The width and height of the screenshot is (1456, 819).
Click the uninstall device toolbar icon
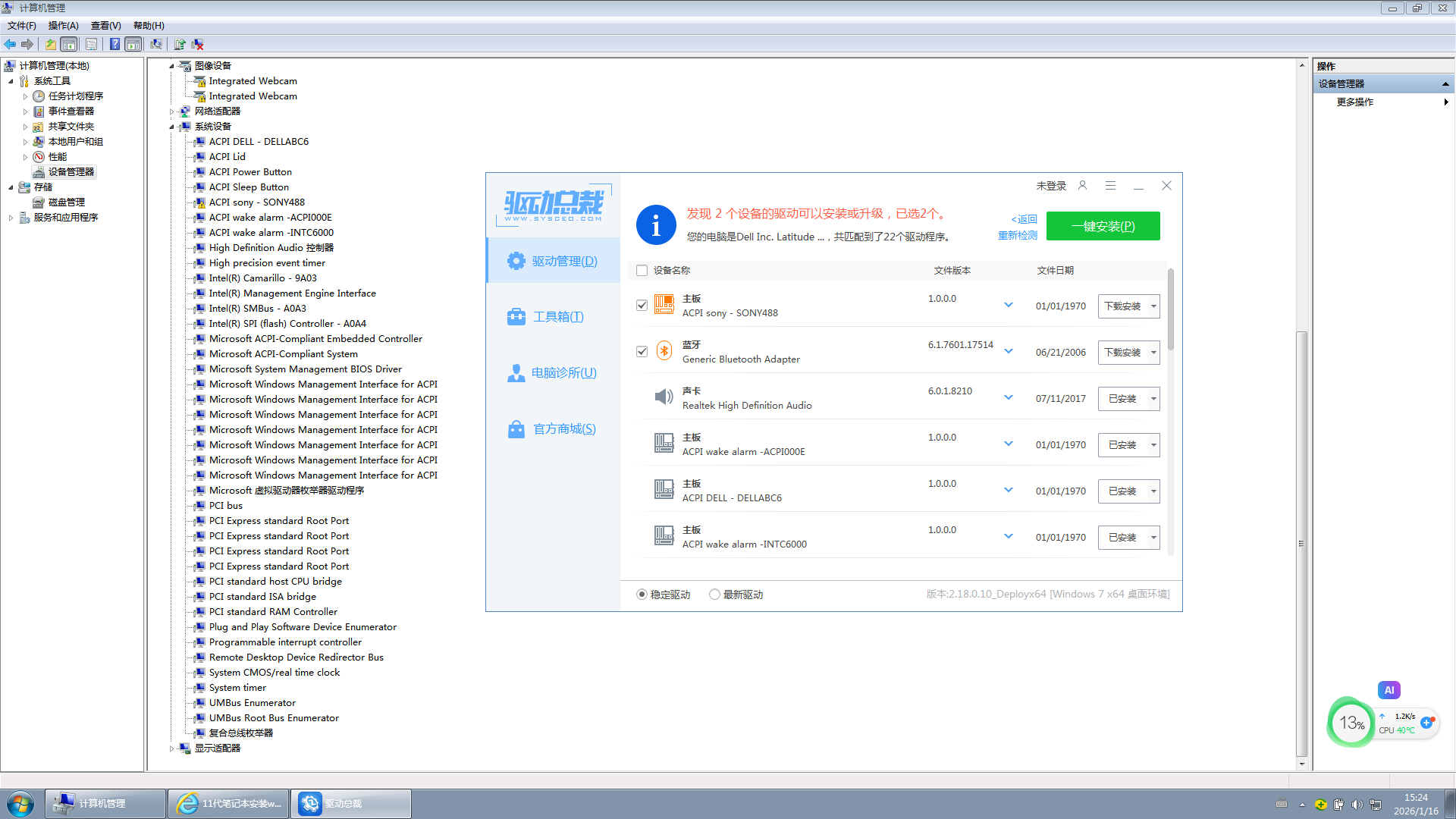tap(198, 44)
